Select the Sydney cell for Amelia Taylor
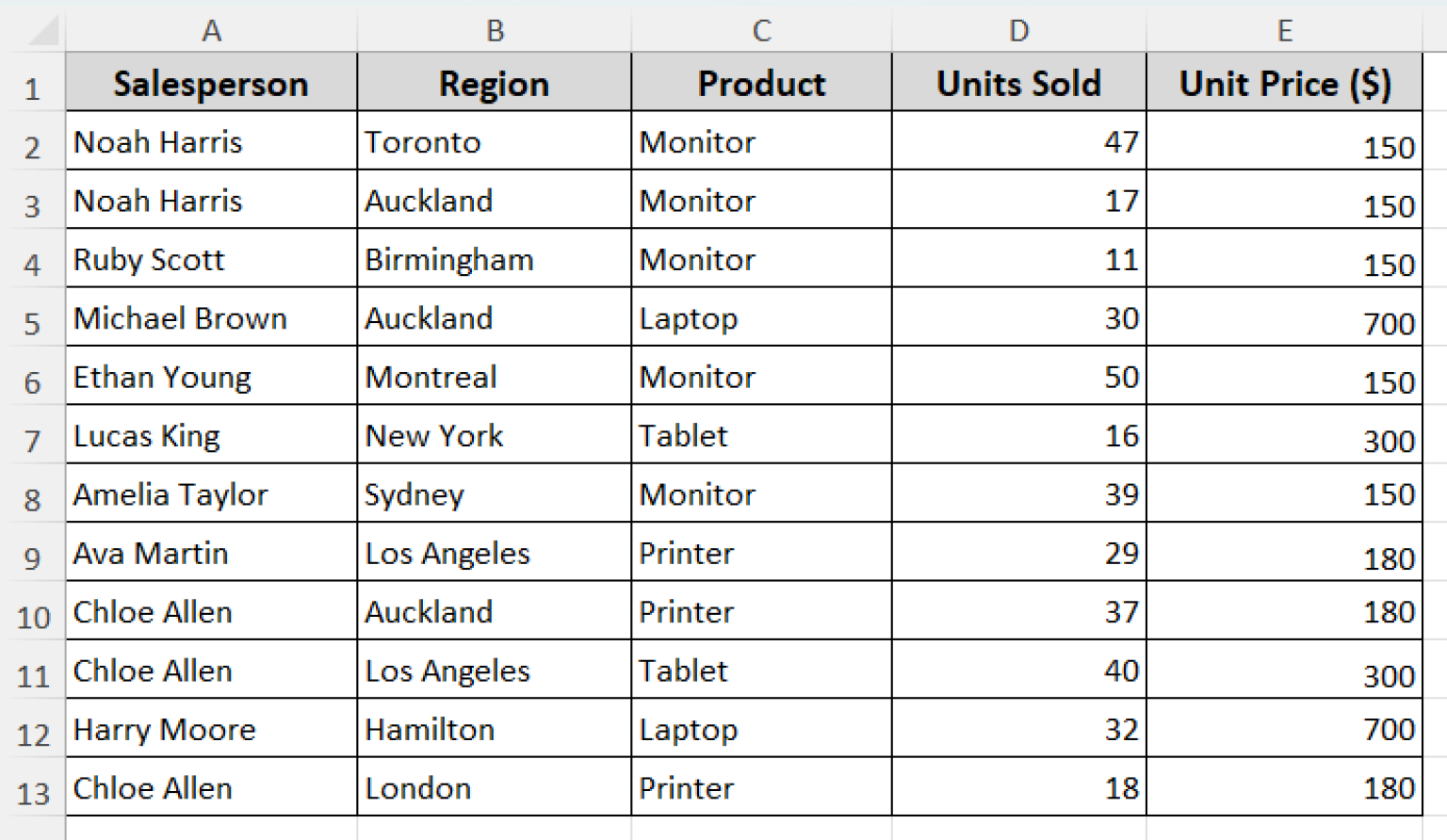The height and width of the screenshot is (840, 1447). [x=494, y=494]
